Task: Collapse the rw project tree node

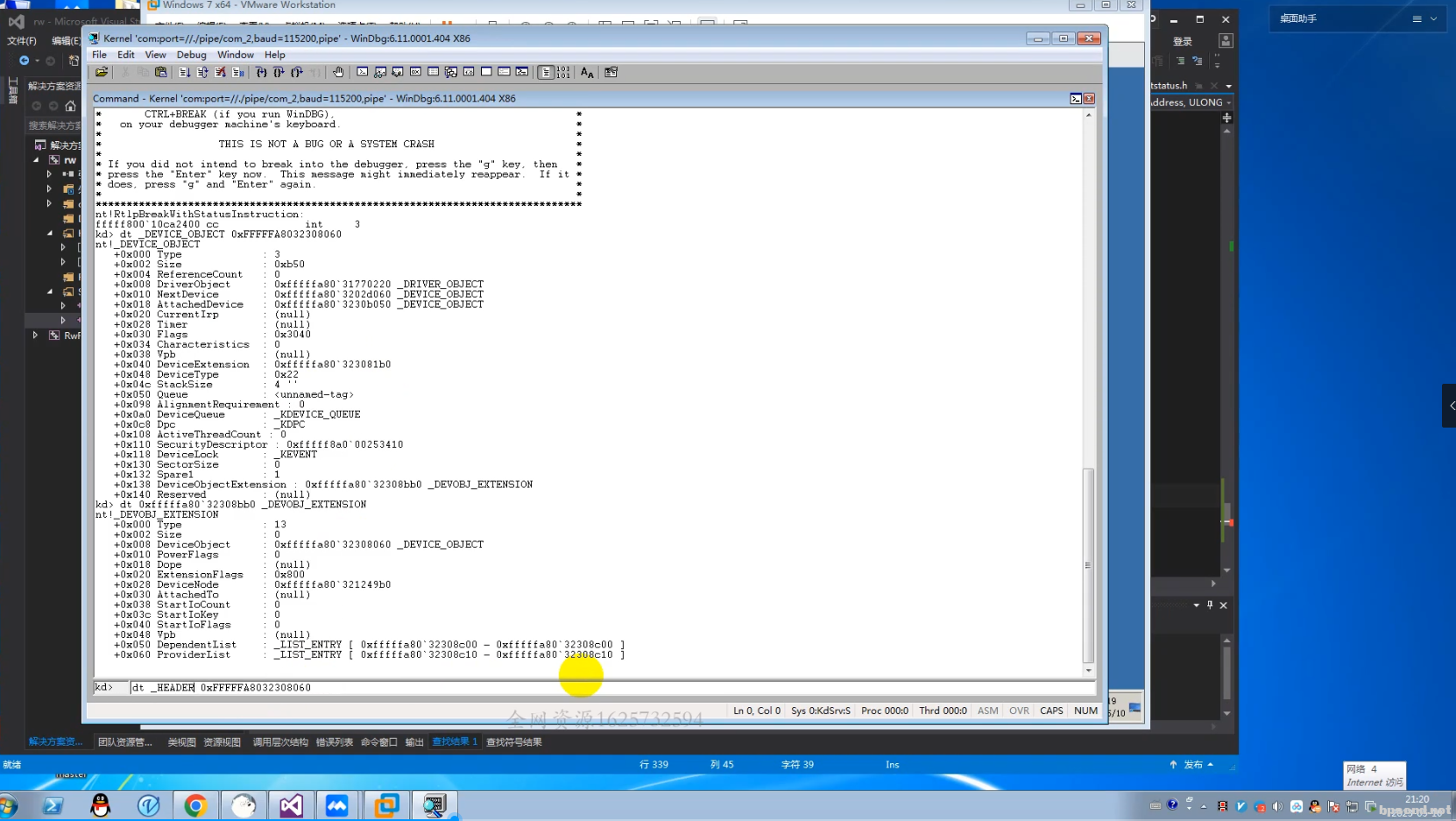Action: (36, 160)
